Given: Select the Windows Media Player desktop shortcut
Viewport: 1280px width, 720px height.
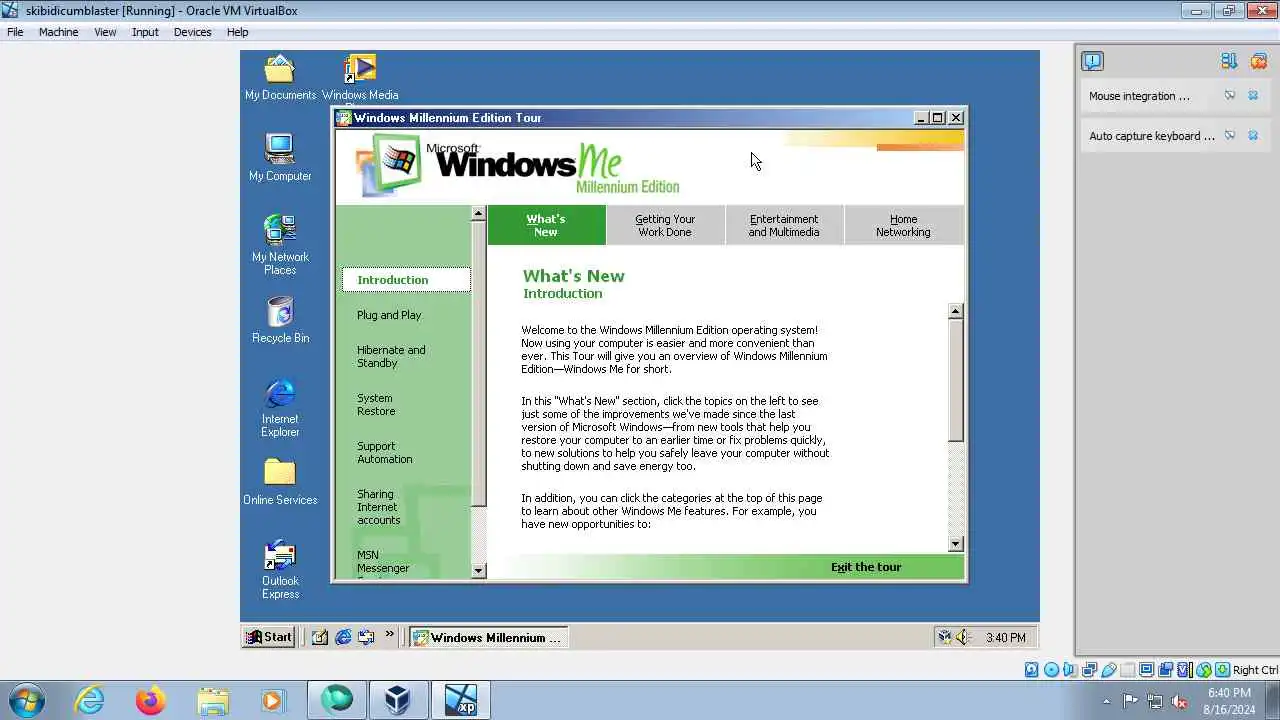Looking at the screenshot, I should pos(360,79).
